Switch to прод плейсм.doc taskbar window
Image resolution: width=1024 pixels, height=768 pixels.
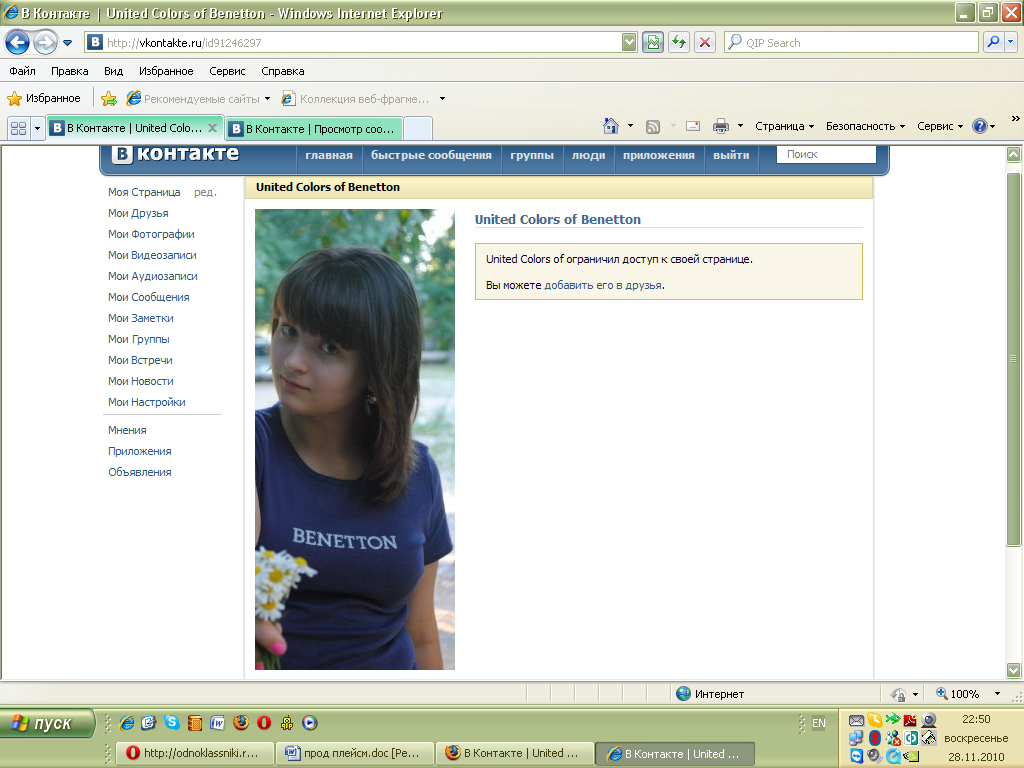pos(354,753)
